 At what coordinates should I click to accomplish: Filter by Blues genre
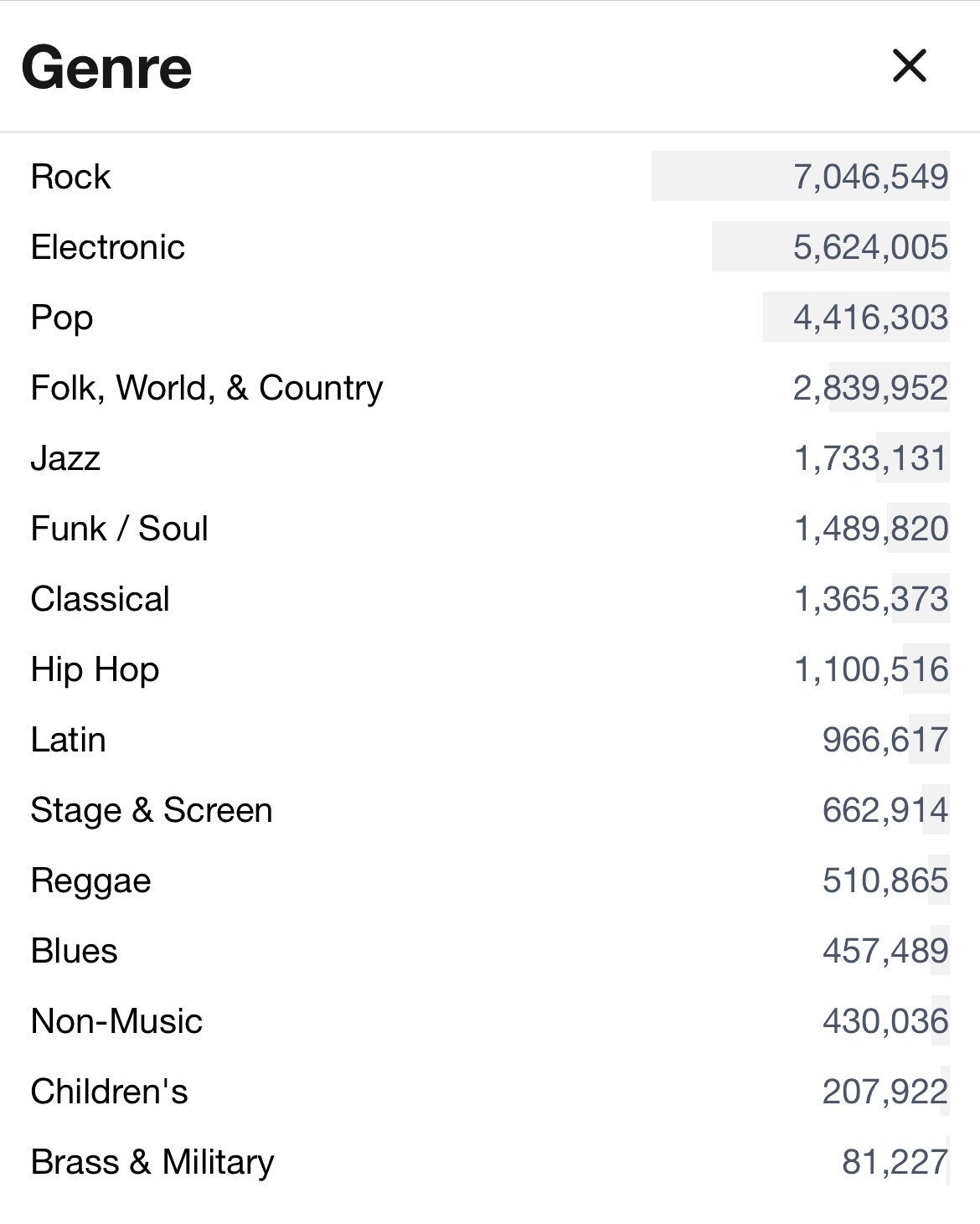click(x=490, y=950)
